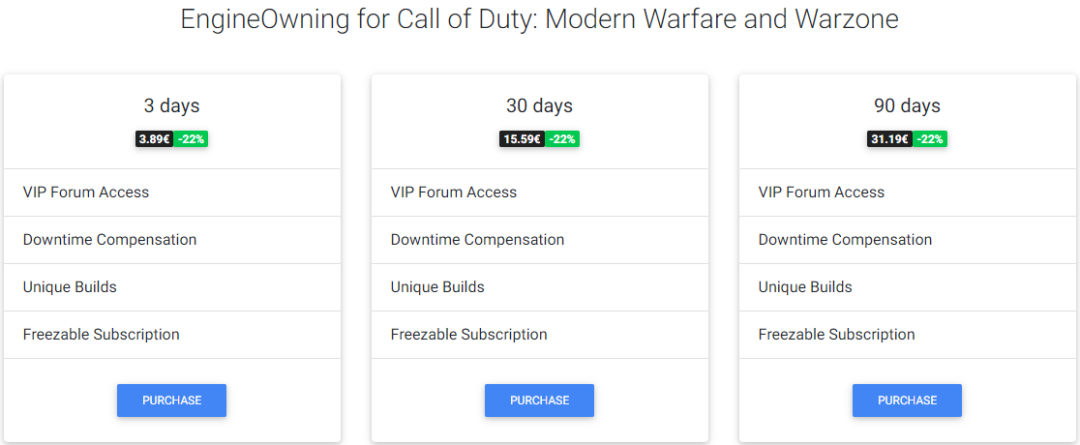
Task: Click Purchase button for the 3 days plan
Action: 171,400
